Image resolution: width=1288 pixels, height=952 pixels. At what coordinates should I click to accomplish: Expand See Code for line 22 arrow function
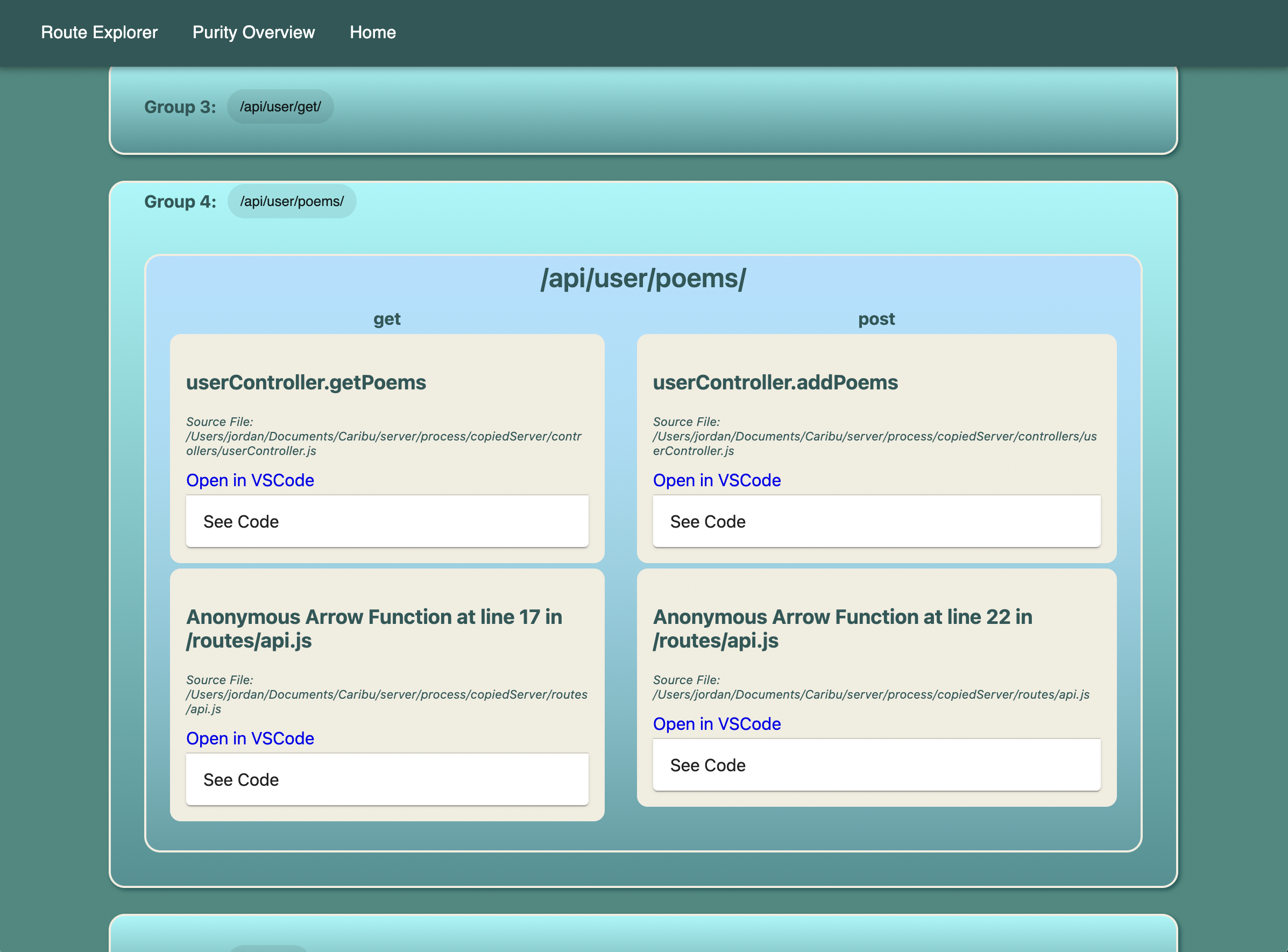point(876,765)
